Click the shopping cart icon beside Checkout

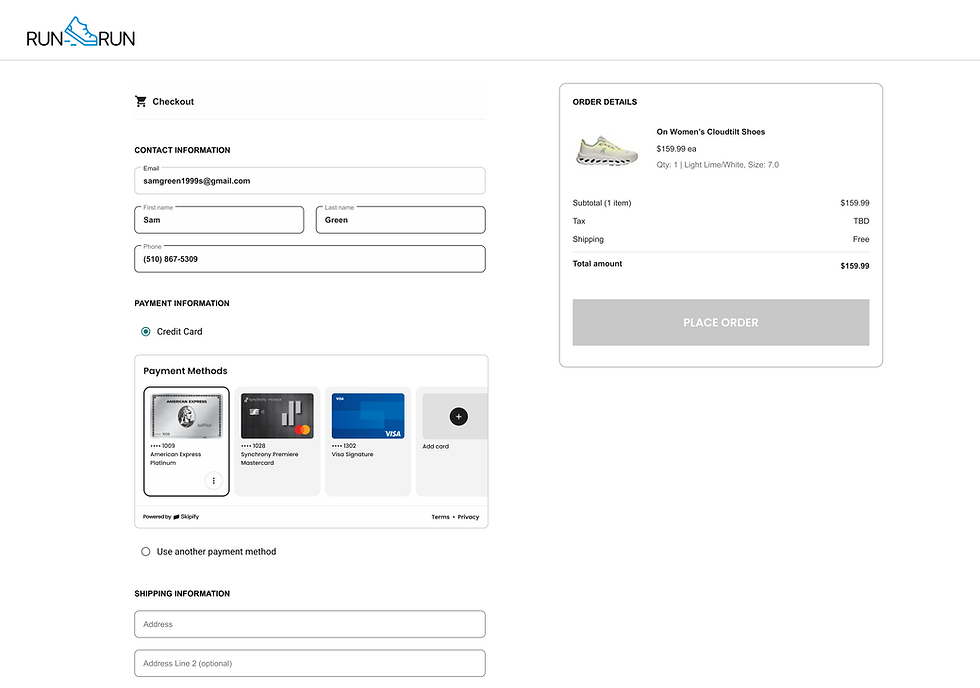point(141,101)
